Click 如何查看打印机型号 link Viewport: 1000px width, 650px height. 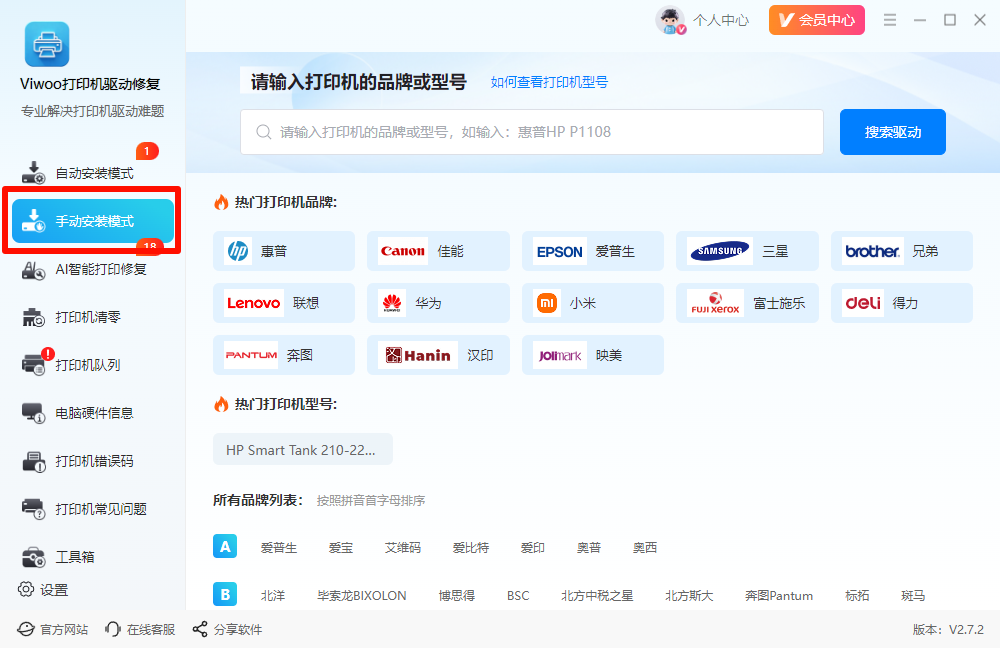click(x=549, y=82)
